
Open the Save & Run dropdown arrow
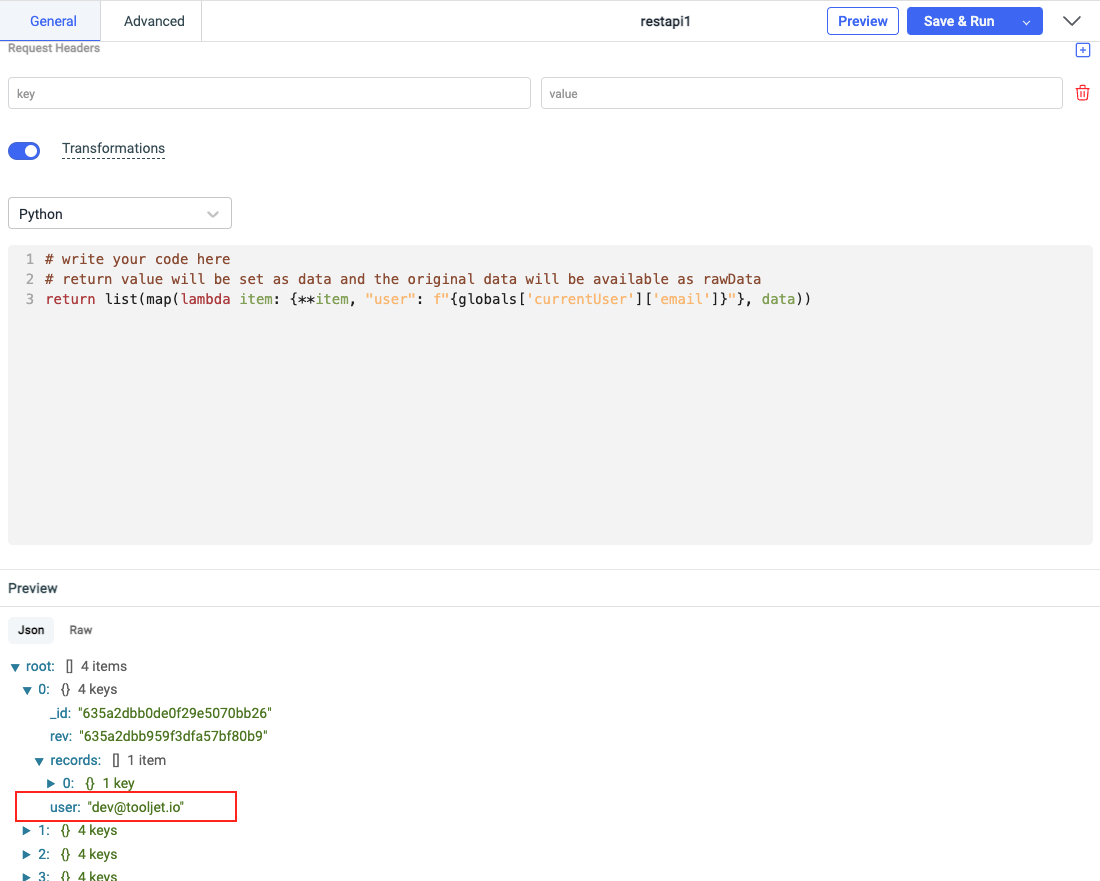[1025, 22]
